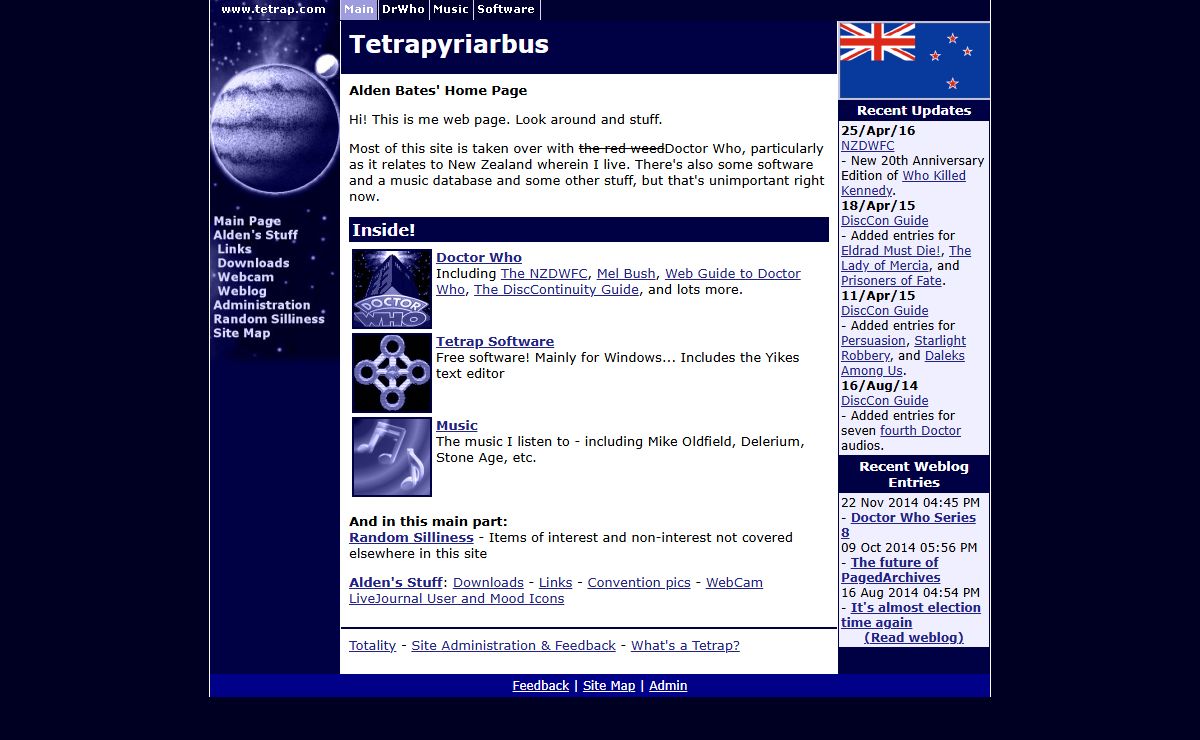This screenshot has height=740, width=1200.
Task: Click the Feedback link in footer bar
Action: pyautogui.click(x=541, y=685)
